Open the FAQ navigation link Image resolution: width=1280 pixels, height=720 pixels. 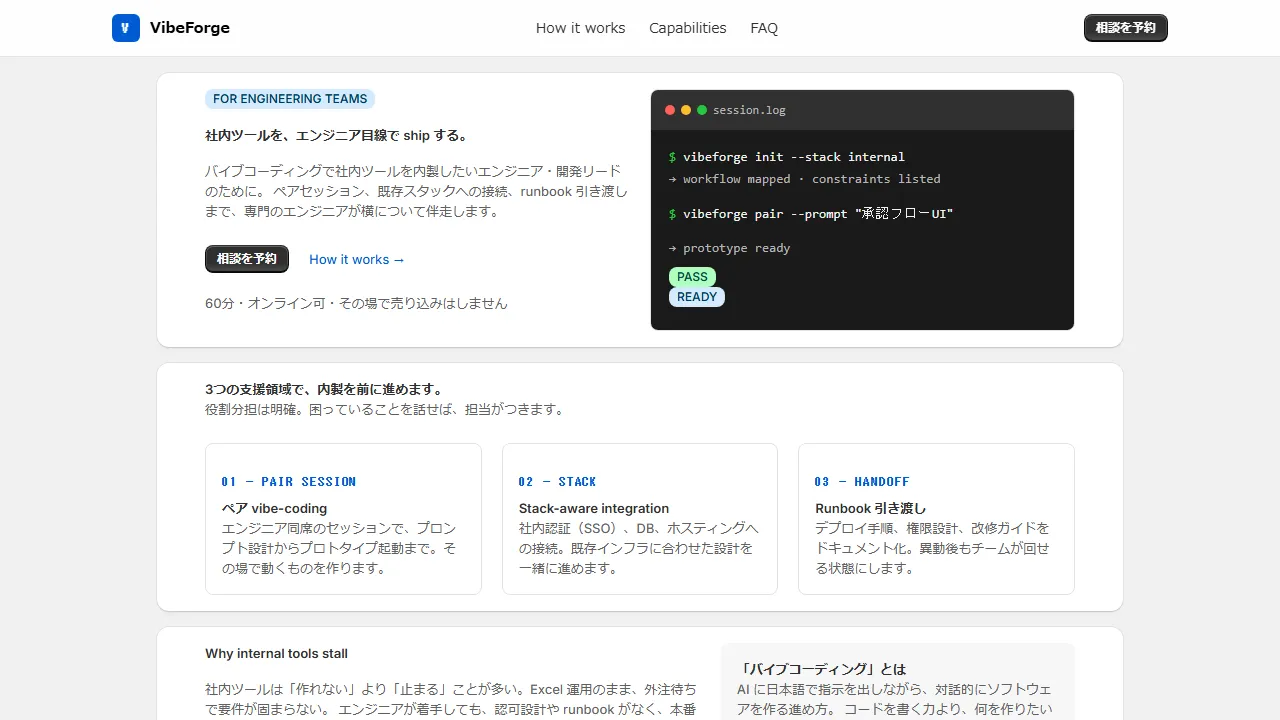click(x=764, y=28)
